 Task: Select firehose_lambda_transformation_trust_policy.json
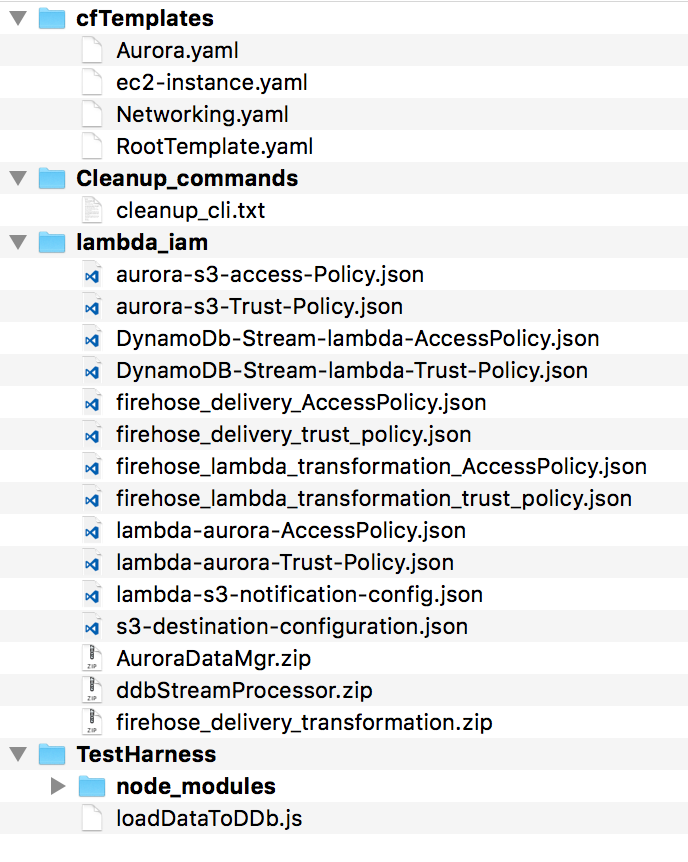[x=344, y=498]
